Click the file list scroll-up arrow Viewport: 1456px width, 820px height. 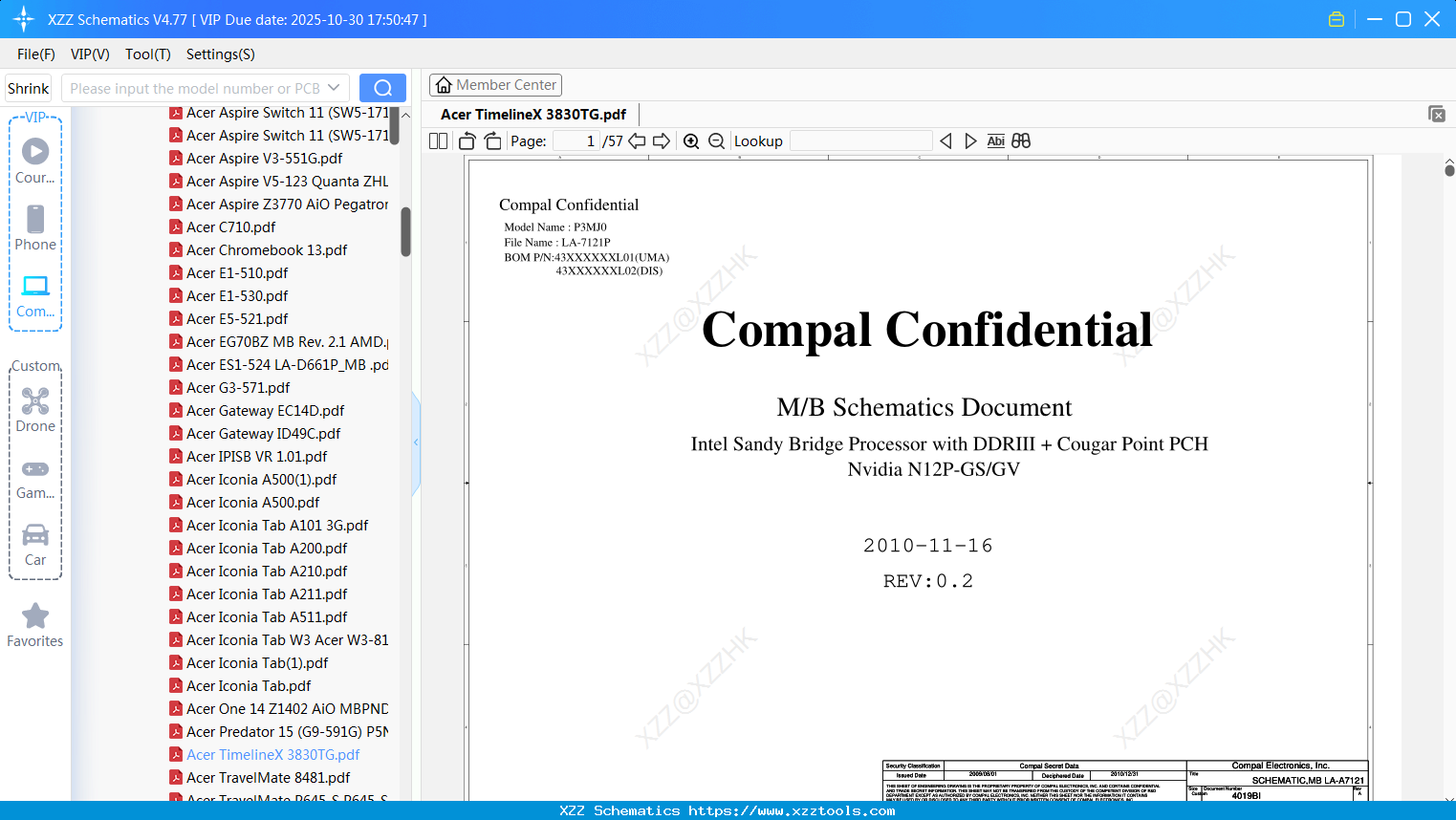(405, 115)
